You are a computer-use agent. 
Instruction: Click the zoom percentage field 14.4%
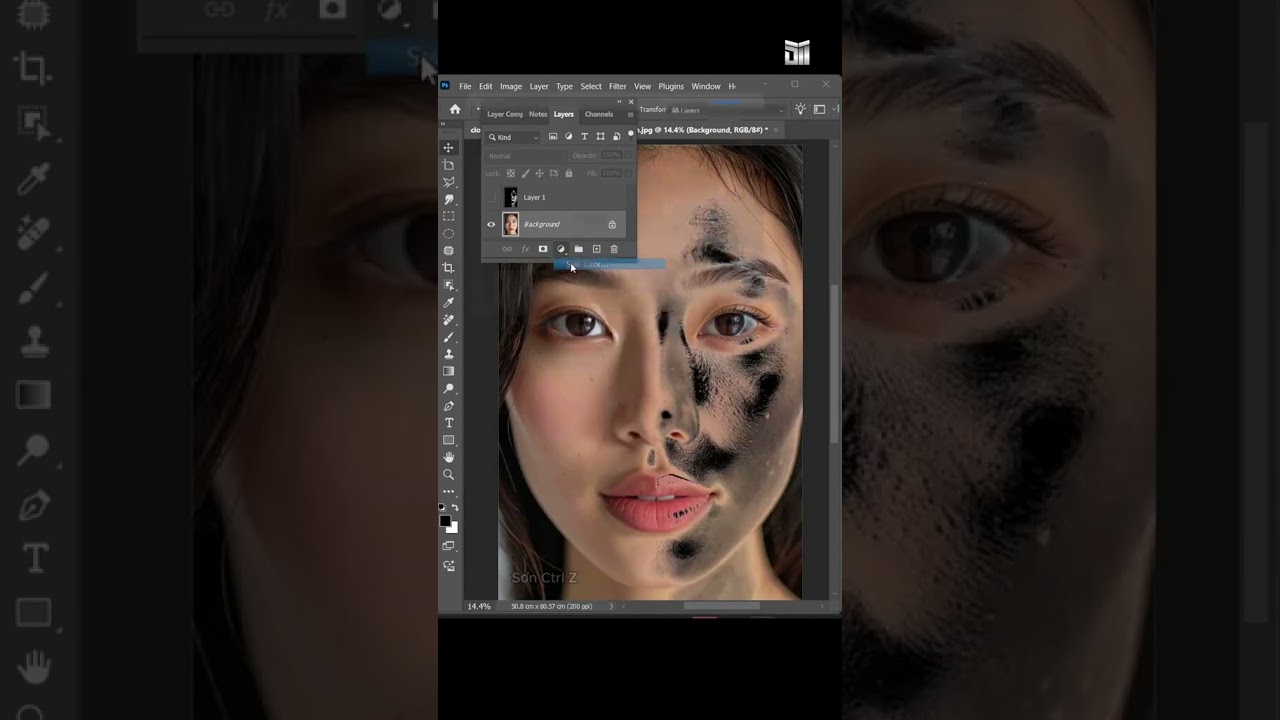point(479,606)
